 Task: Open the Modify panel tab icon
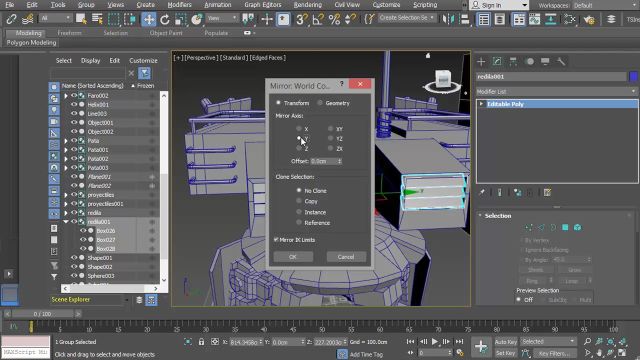click(x=497, y=61)
